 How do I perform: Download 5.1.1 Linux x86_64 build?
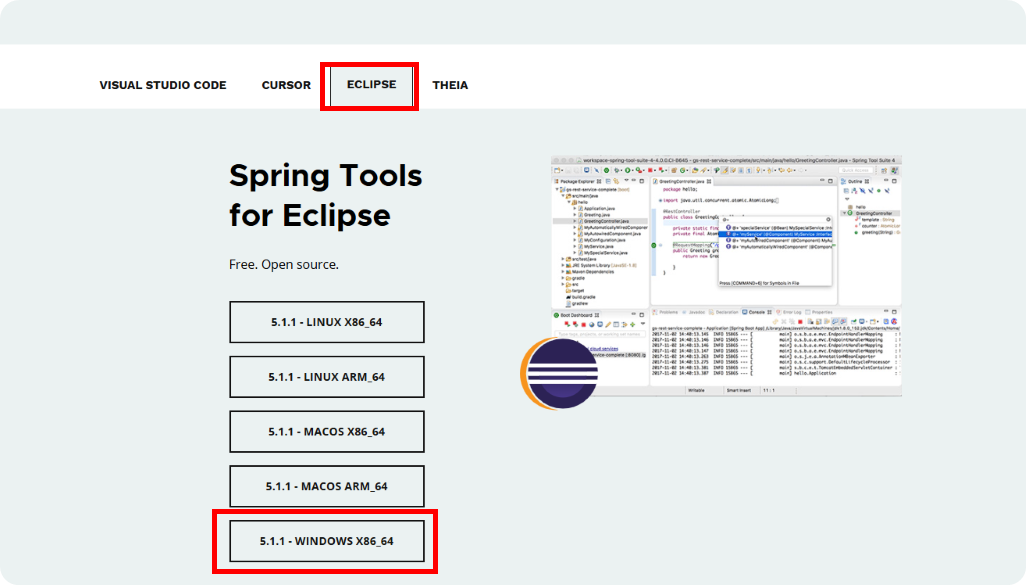click(x=327, y=322)
